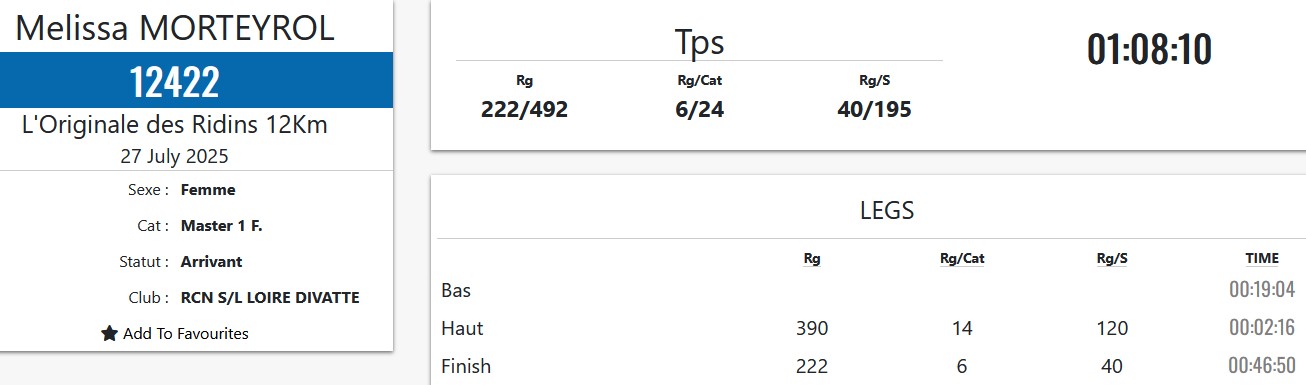Image resolution: width=1306 pixels, height=385 pixels.
Task: Click the Tps section heading
Action: point(699,43)
